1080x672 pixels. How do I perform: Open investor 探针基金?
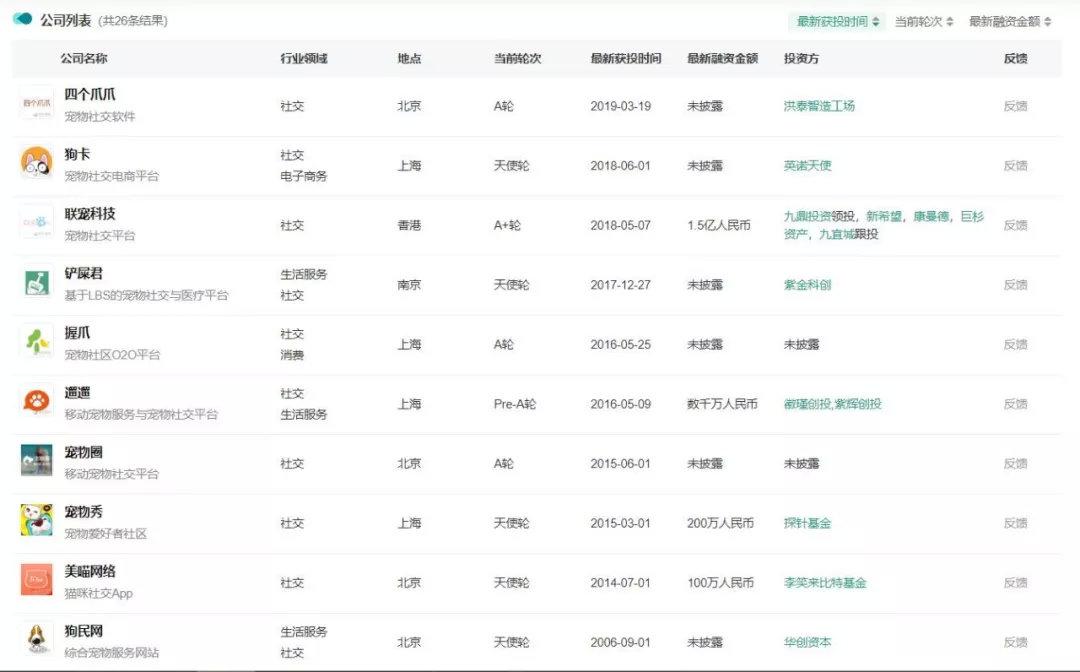807,523
